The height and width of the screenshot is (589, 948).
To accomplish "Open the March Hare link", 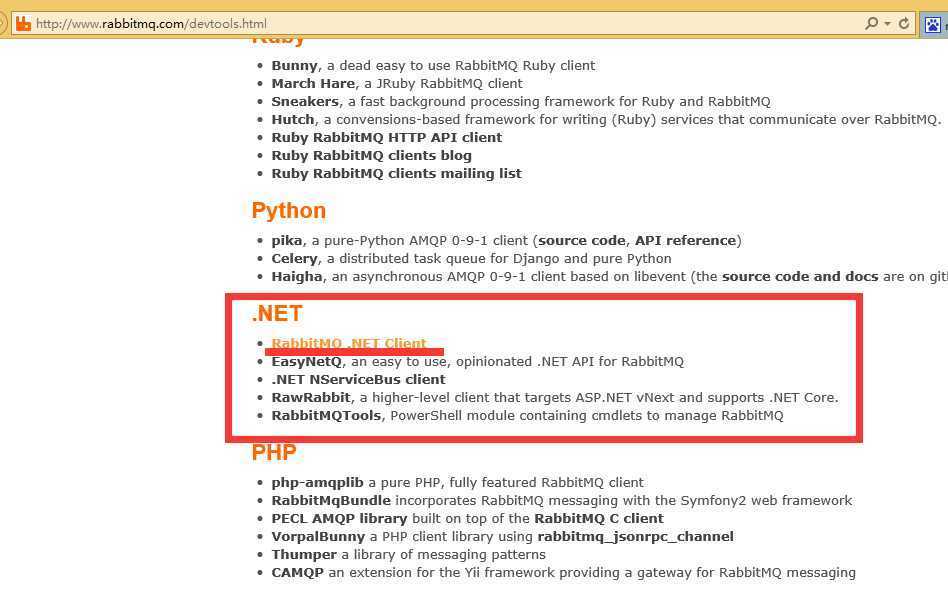I will tap(313, 83).
